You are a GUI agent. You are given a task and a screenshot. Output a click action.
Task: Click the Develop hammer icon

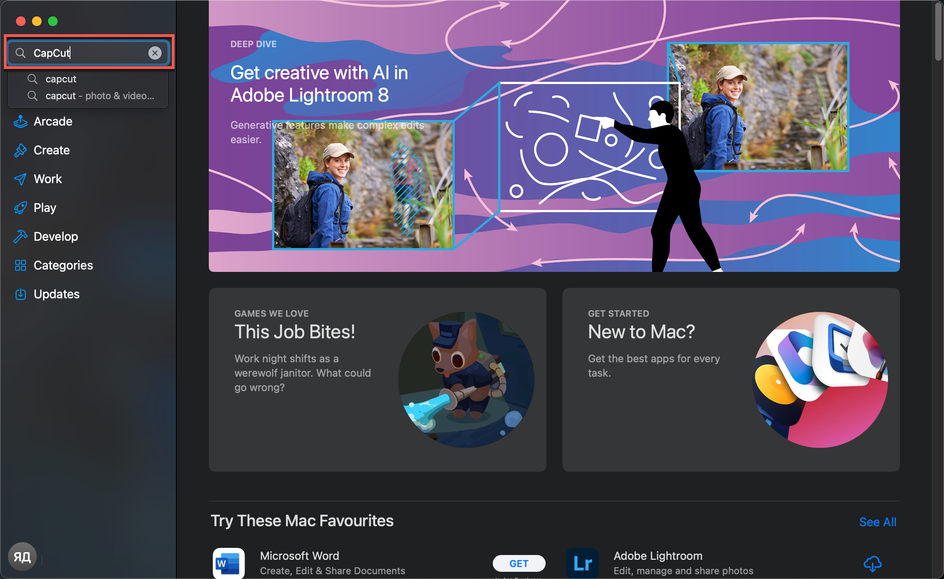coord(20,237)
